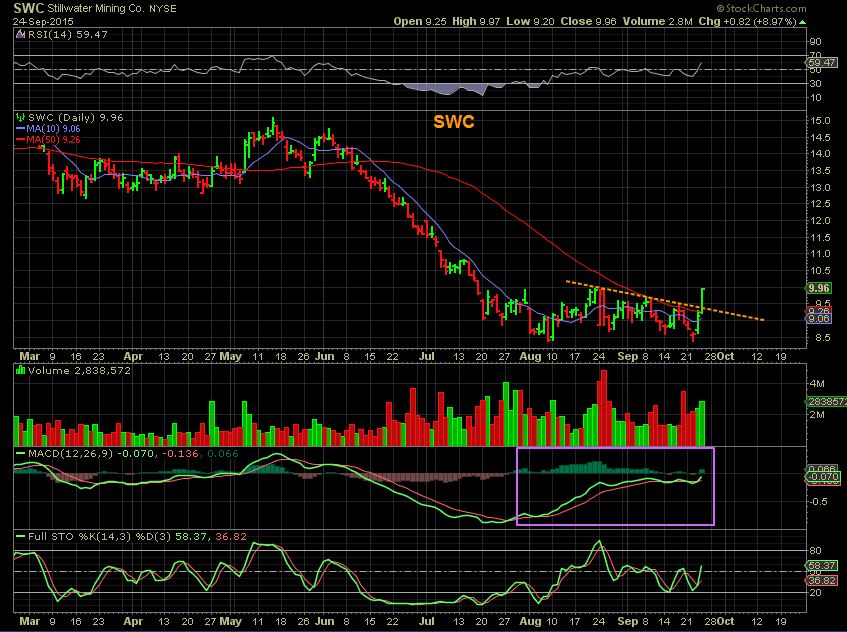The height and width of the screenshot is (632, 847).
Task: Click the -0.5 MACD axis label
Action: point(818,502)
